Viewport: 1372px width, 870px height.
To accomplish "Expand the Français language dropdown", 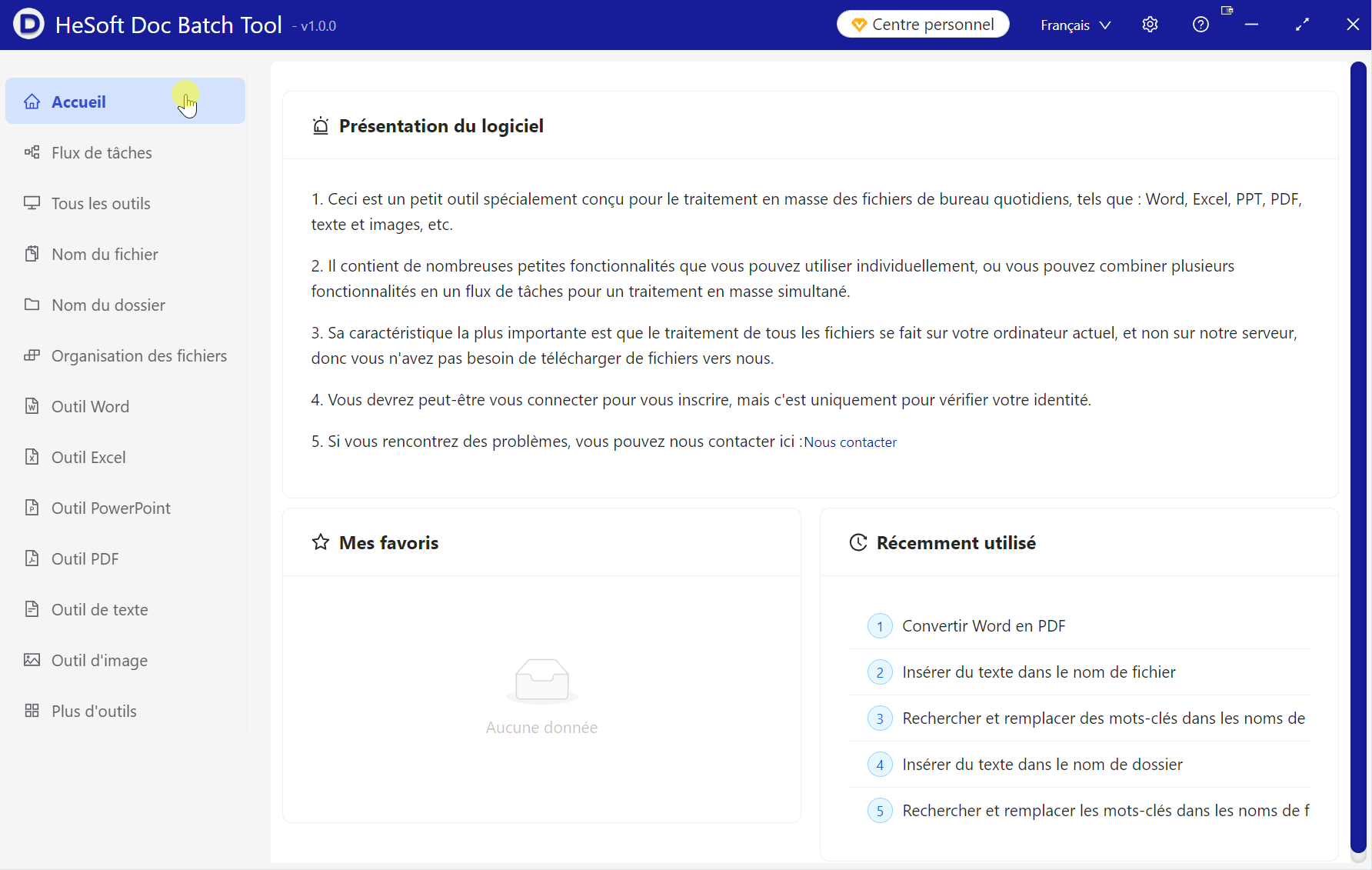I will coord(1075,25).
